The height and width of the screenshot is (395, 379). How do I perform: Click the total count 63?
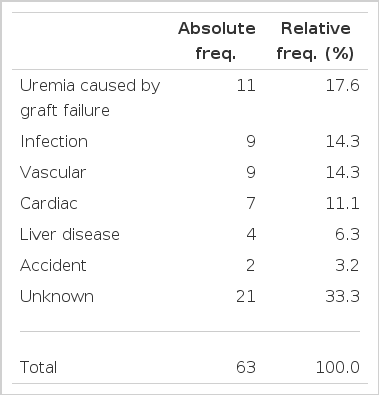(246, 367)
